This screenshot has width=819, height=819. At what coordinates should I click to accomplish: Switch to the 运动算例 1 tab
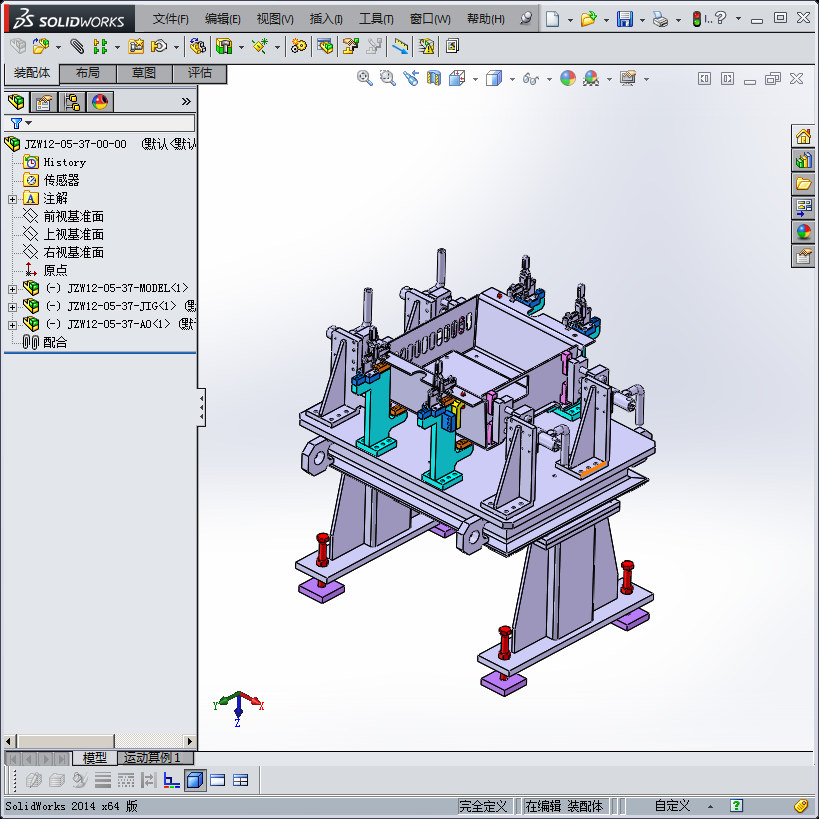point(156,757)
